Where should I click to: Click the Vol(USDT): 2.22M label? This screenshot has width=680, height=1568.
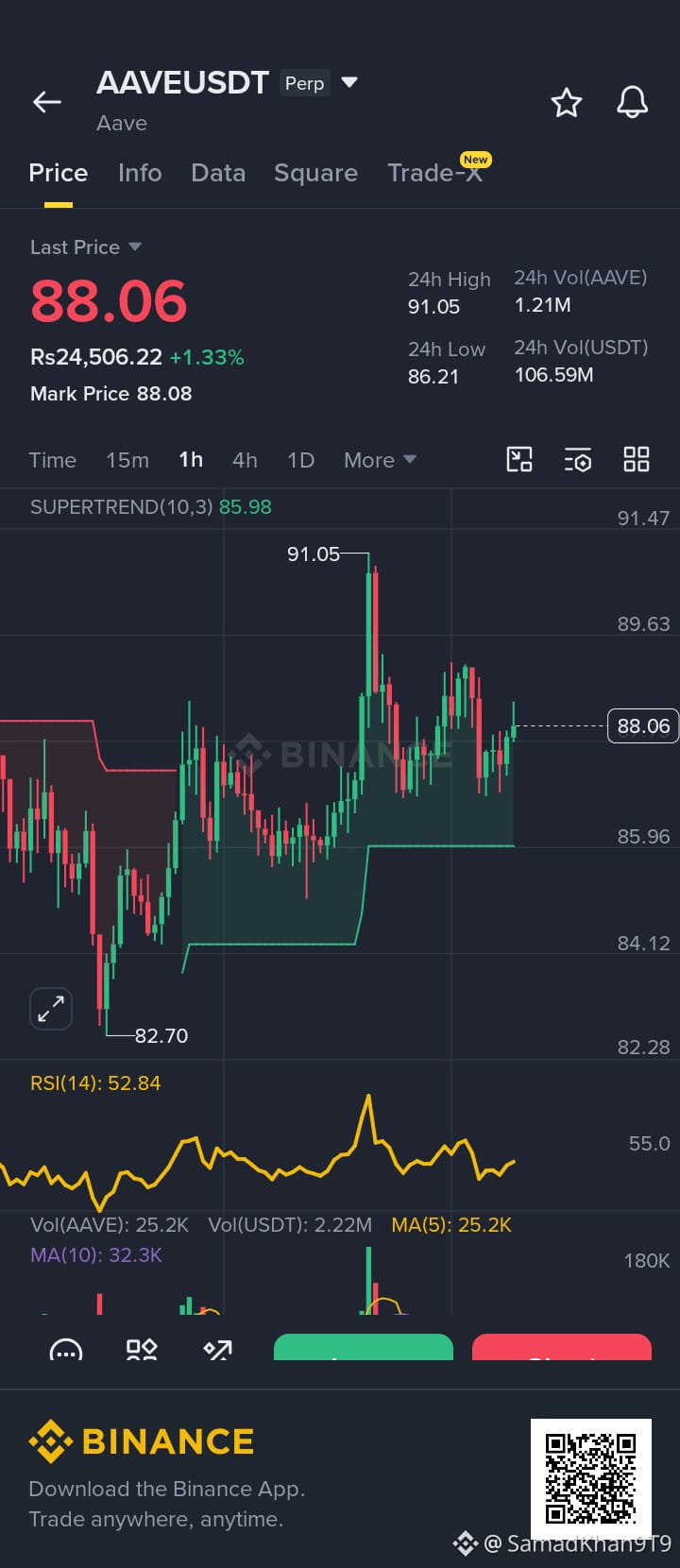pos(290,1225)
